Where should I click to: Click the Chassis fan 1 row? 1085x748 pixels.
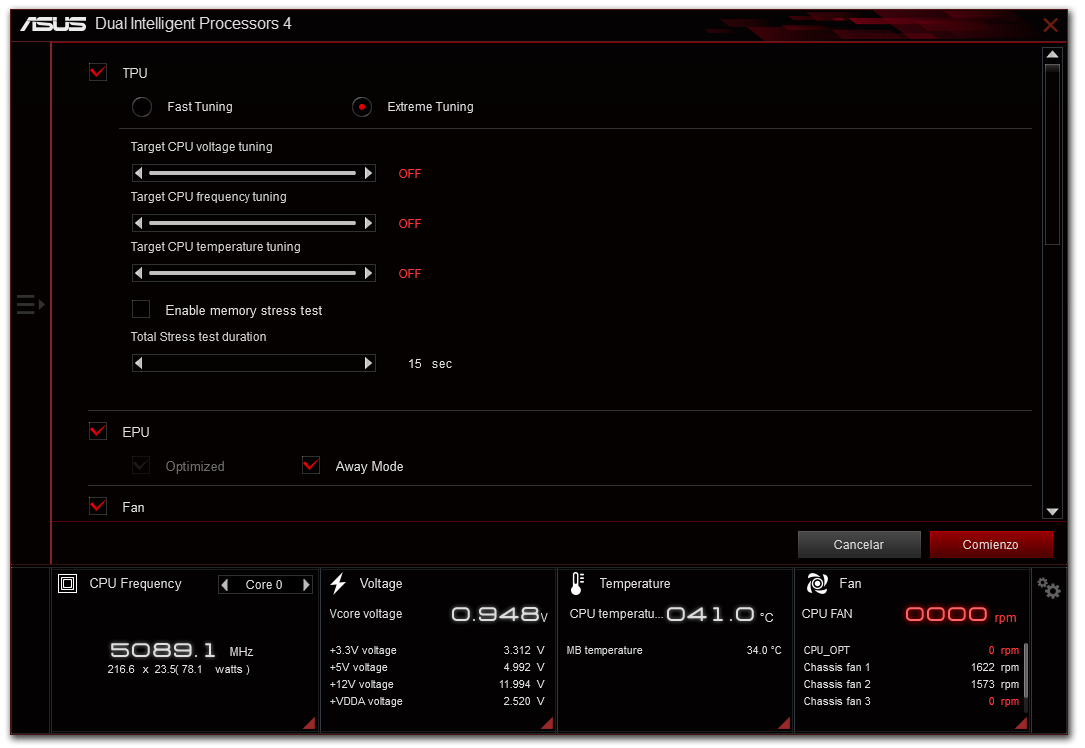click(x=911, y=668)
